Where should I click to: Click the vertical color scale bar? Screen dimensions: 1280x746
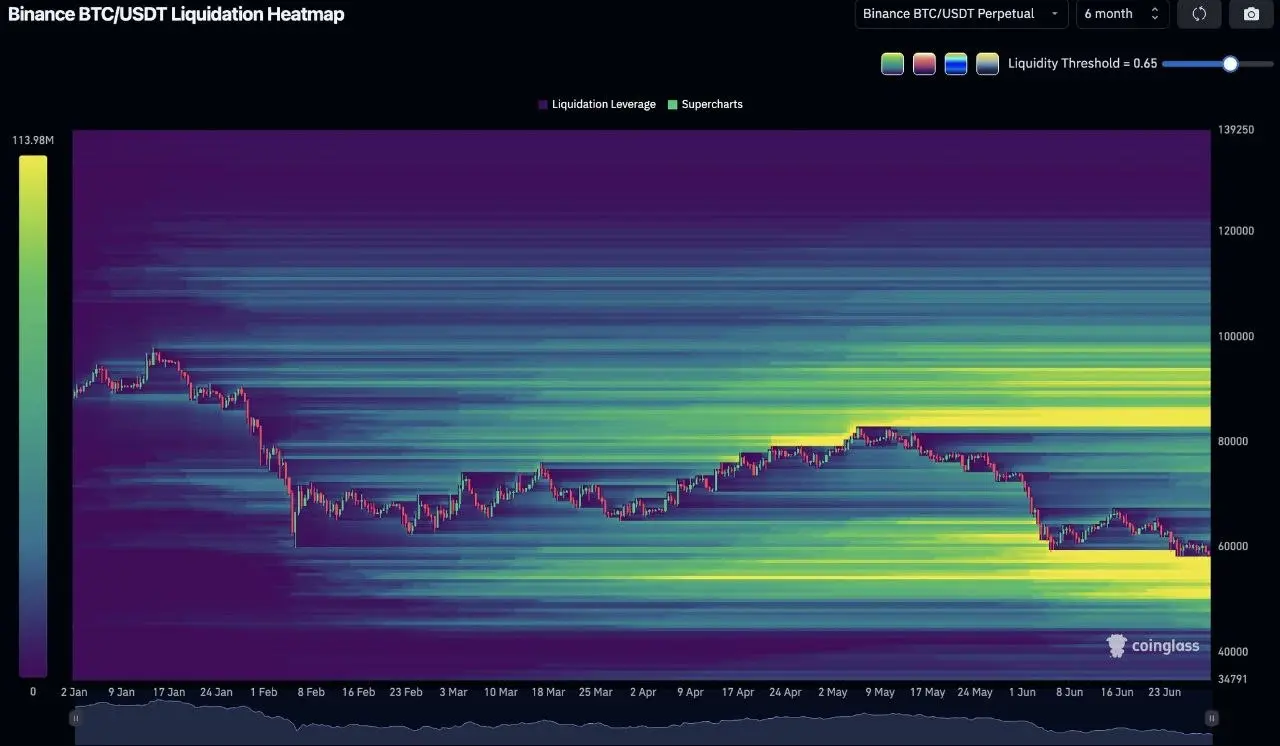[x=33, y=416]
